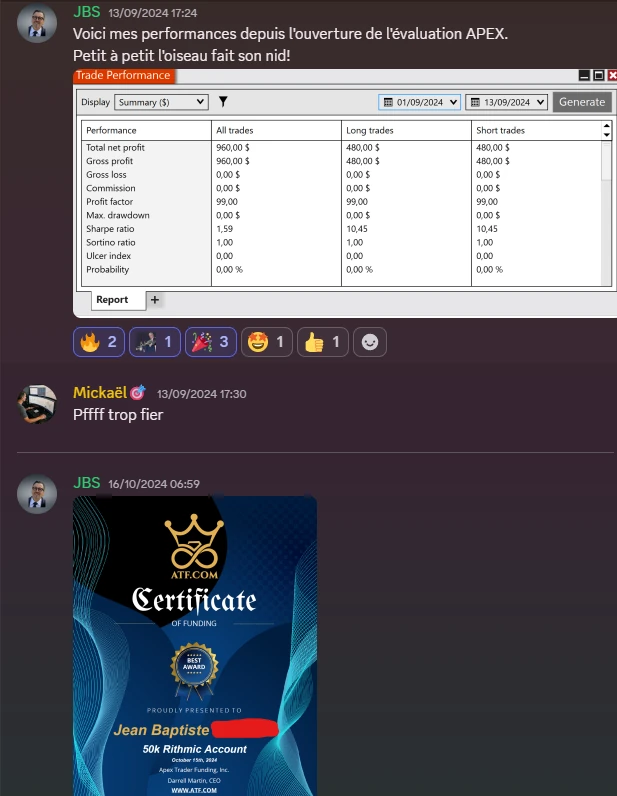
Task: Select the Ulcer index row label
Action: coord(108,256)
